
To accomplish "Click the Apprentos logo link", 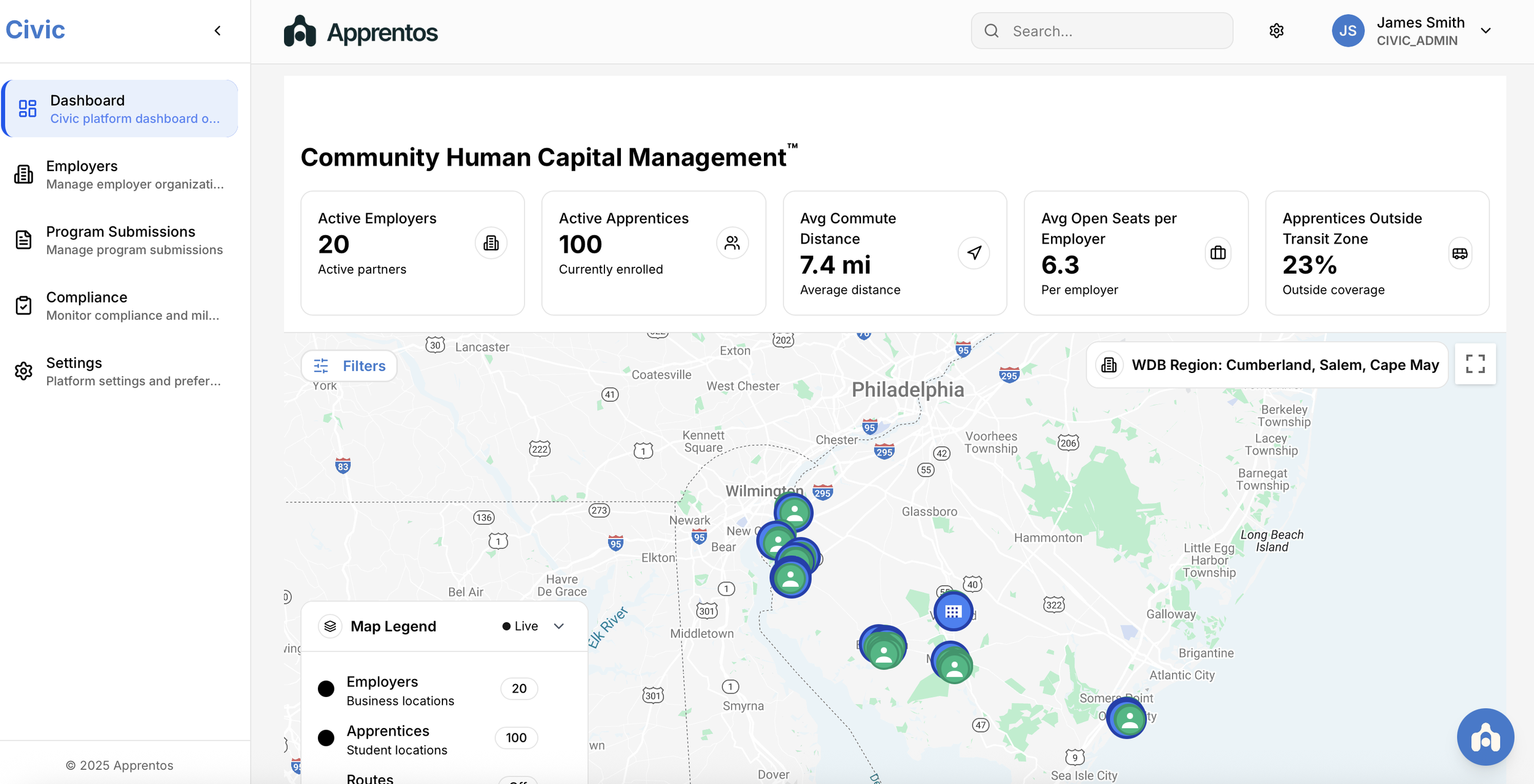I will (361, 32).
